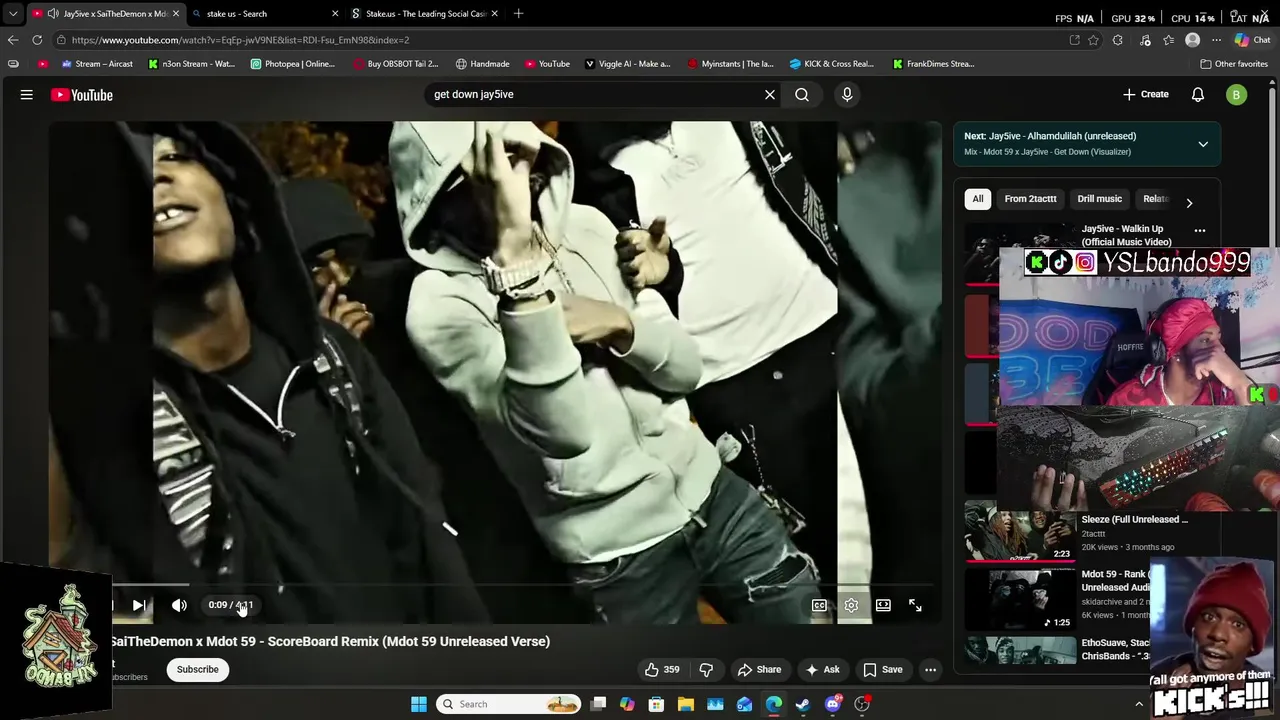Switch the player to theater mode
1280x720 pixels.
(883, 605)
